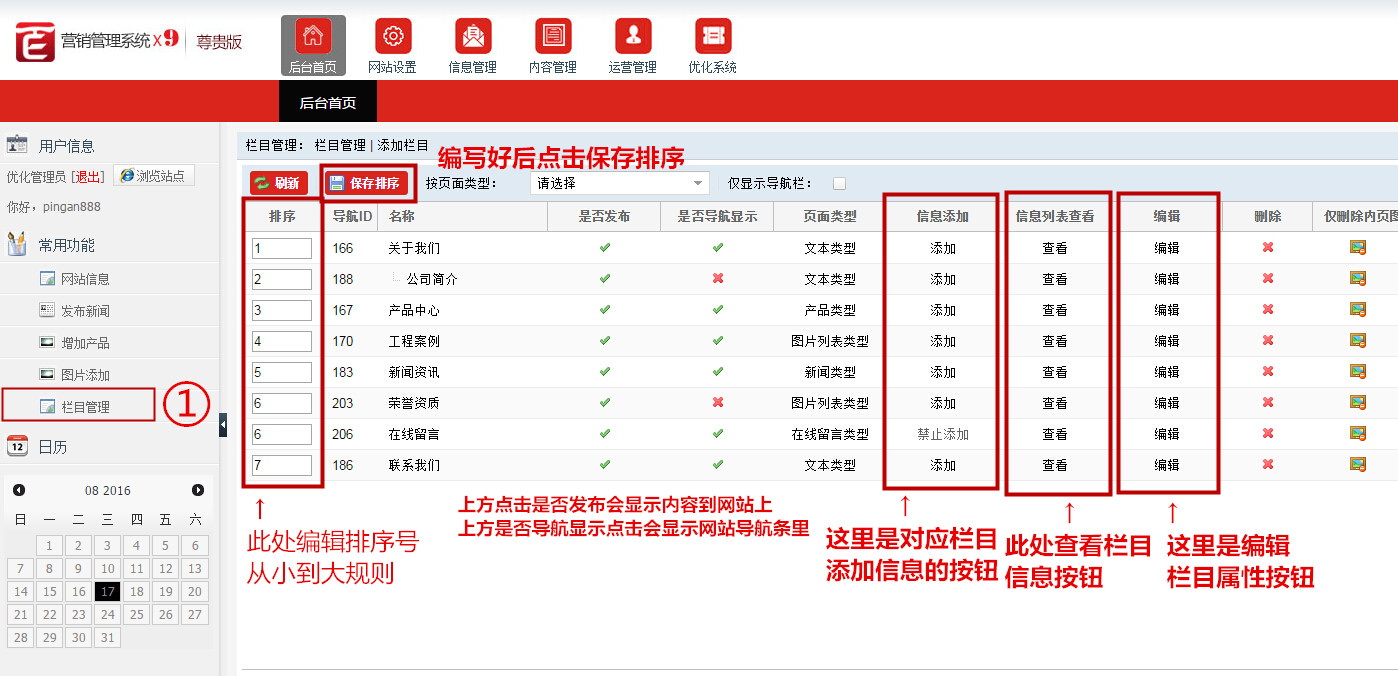Open the 内容管理 icon

click(x=553, y=37)
